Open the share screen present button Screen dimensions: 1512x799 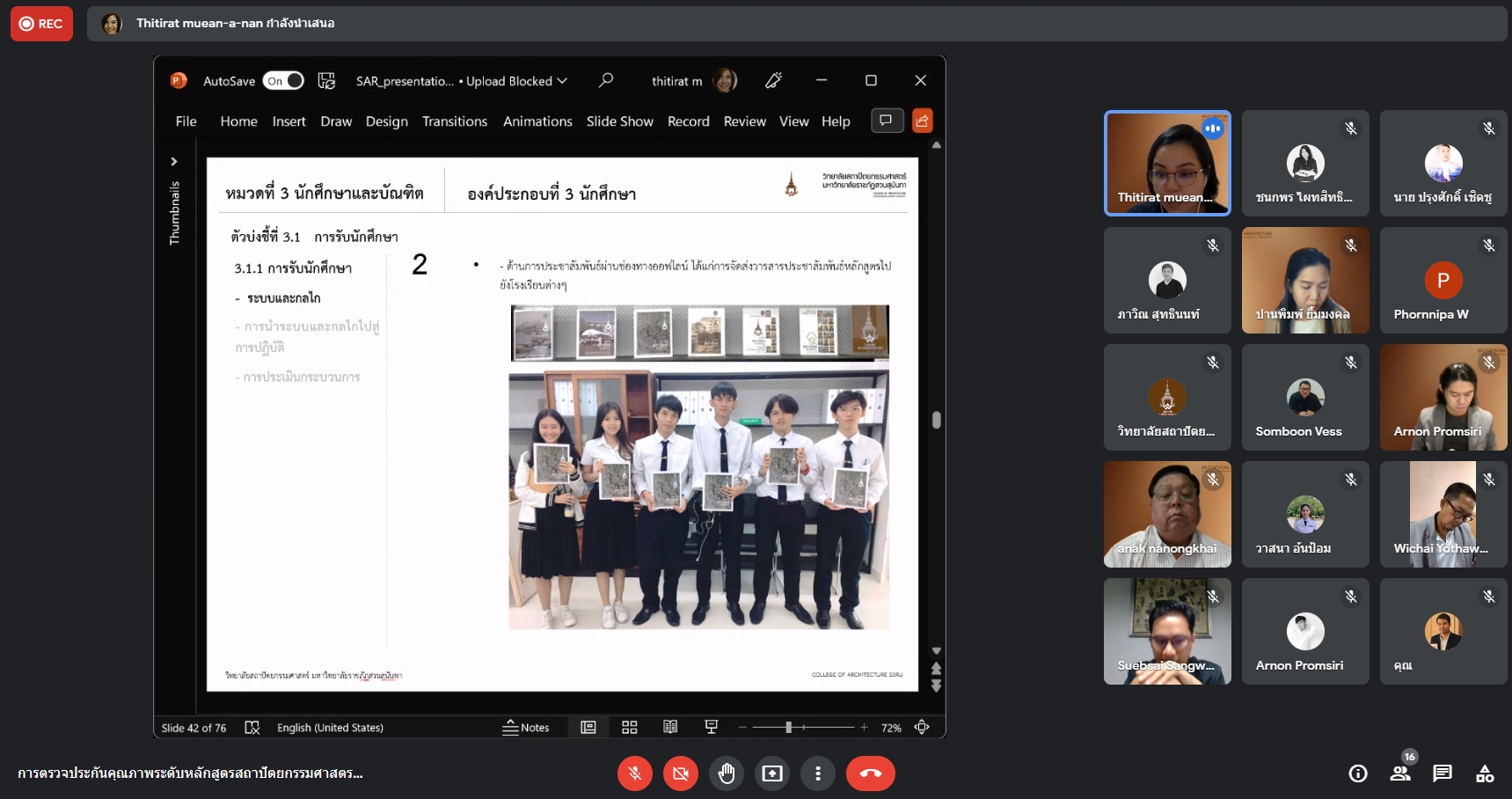[x=771, y=773]
